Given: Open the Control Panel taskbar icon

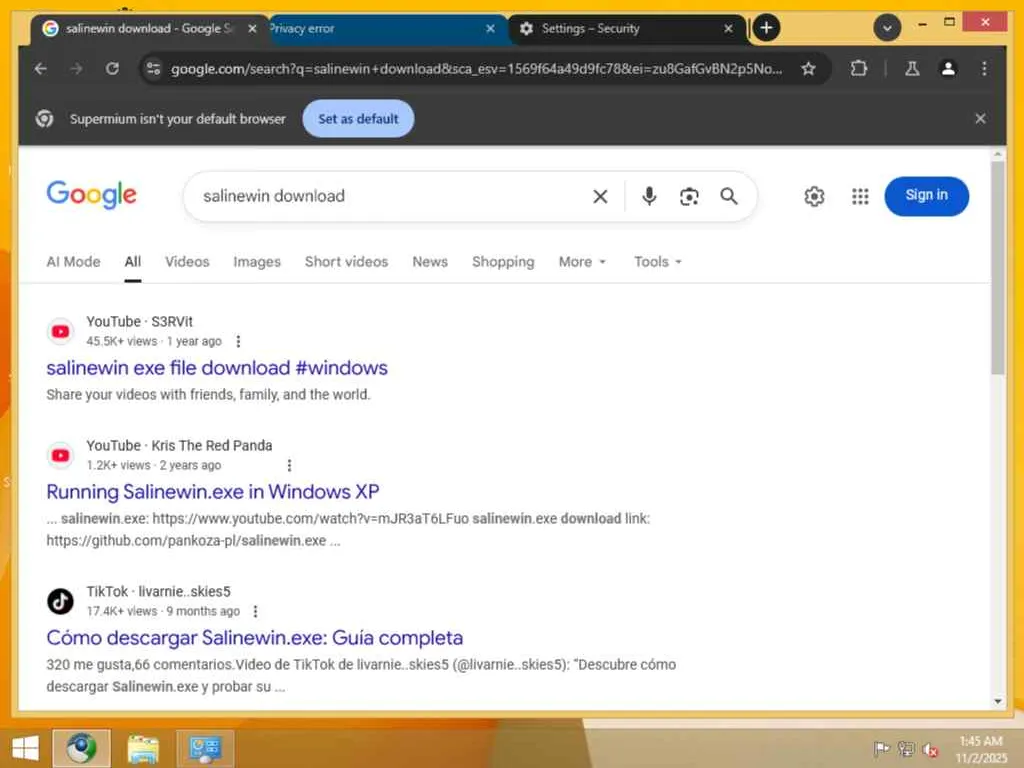Looking at the screenshot, I should (x=204, y=748).
